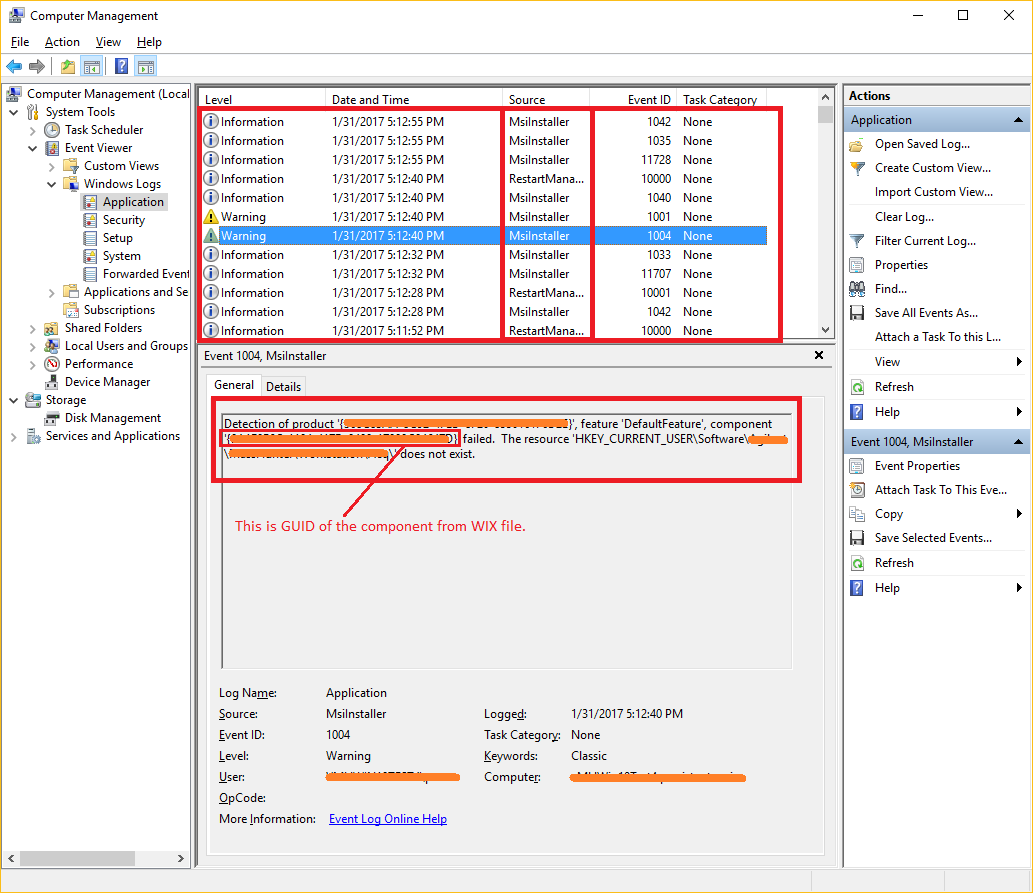Click Attach a Task To this Log
The height and width of the screenshot is (893, 1033).
point(937,337)
